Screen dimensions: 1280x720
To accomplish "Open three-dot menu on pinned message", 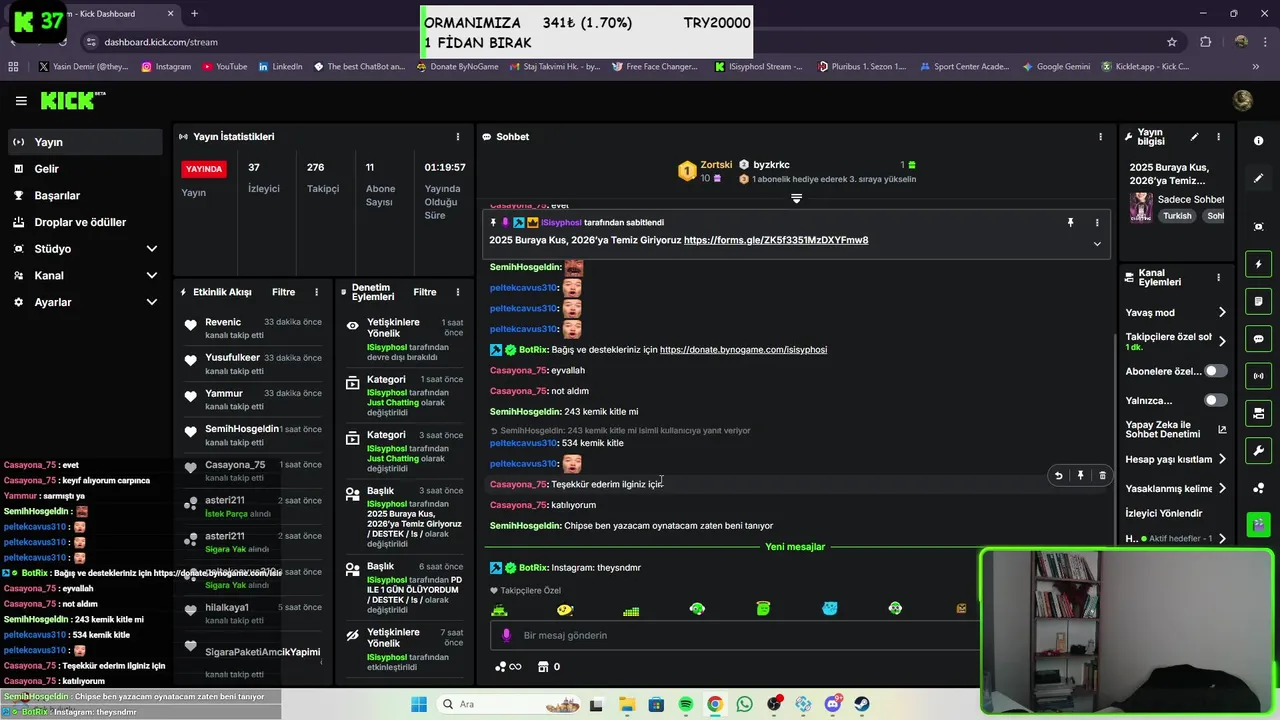I will pos(1097,223).
